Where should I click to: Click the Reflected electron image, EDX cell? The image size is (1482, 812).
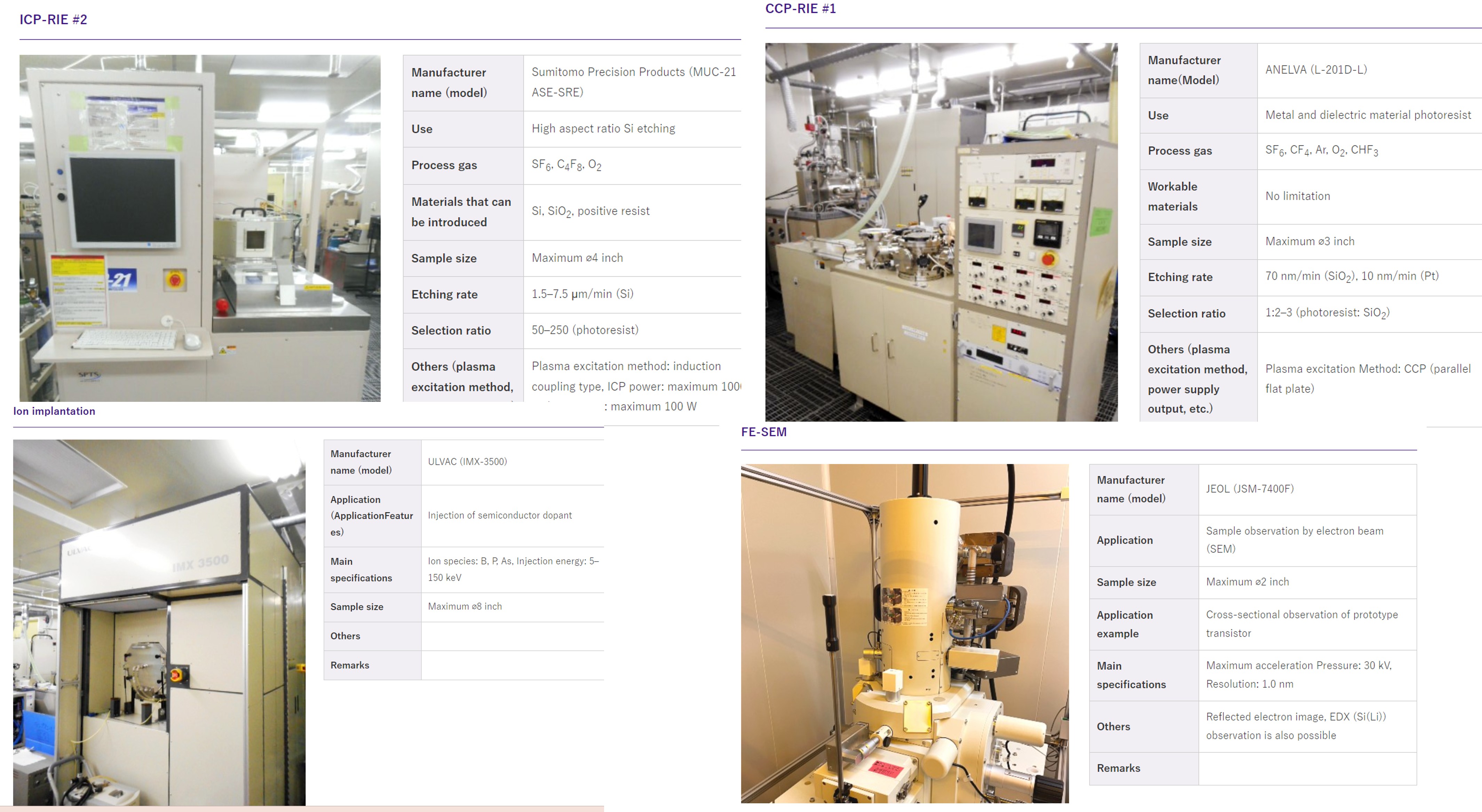point(1307,726)
